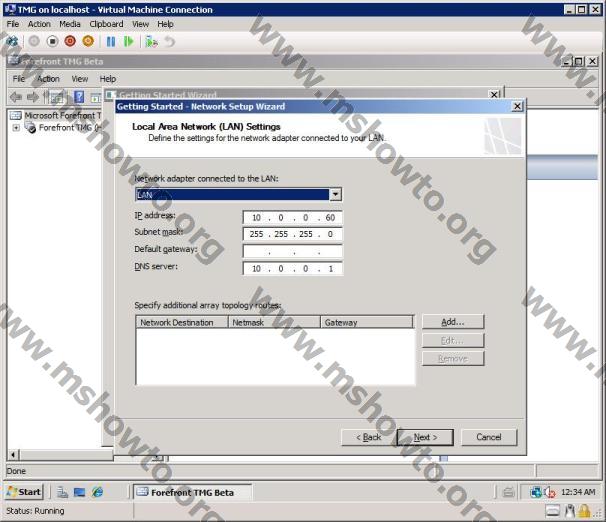Click the Next > button
Image resolution: width=606 pixels, height=522 pixels.
tap(425, 437)
